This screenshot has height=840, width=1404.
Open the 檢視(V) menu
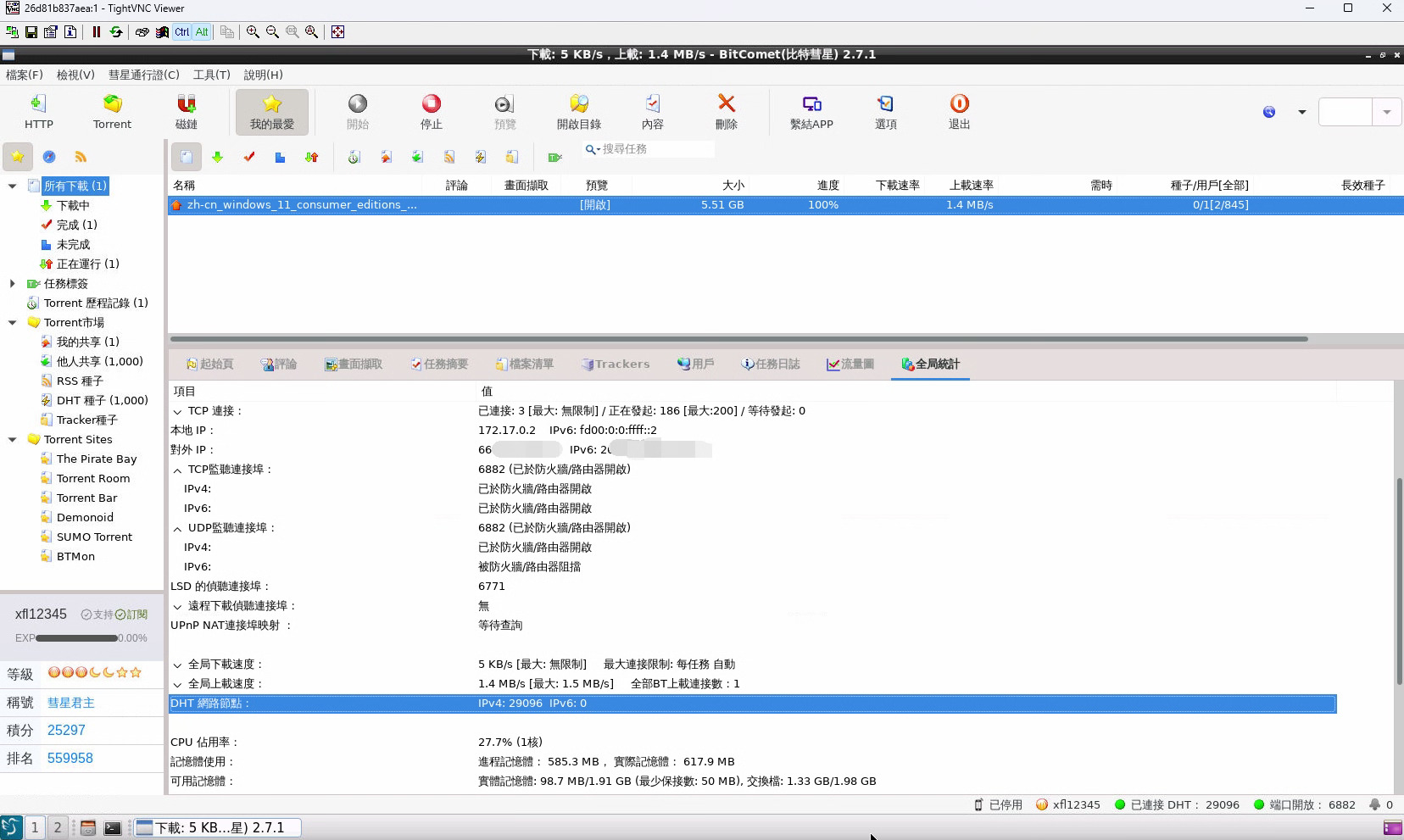click(x=75, y=75)
